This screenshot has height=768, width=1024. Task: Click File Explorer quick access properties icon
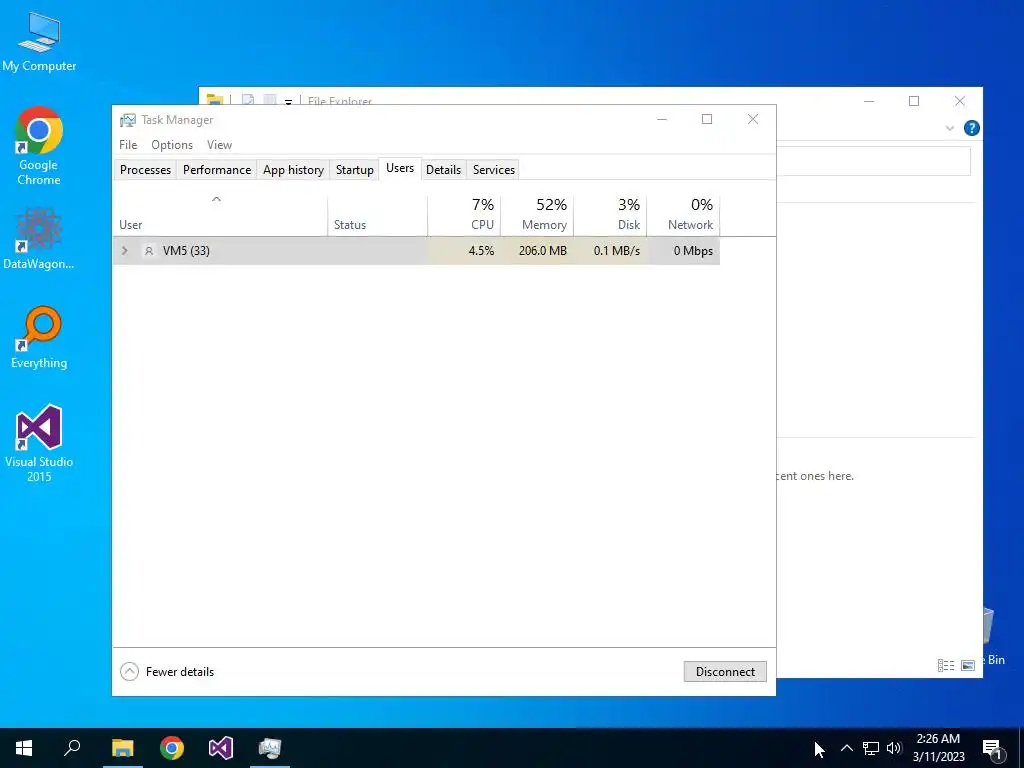[x=248, y=101]
